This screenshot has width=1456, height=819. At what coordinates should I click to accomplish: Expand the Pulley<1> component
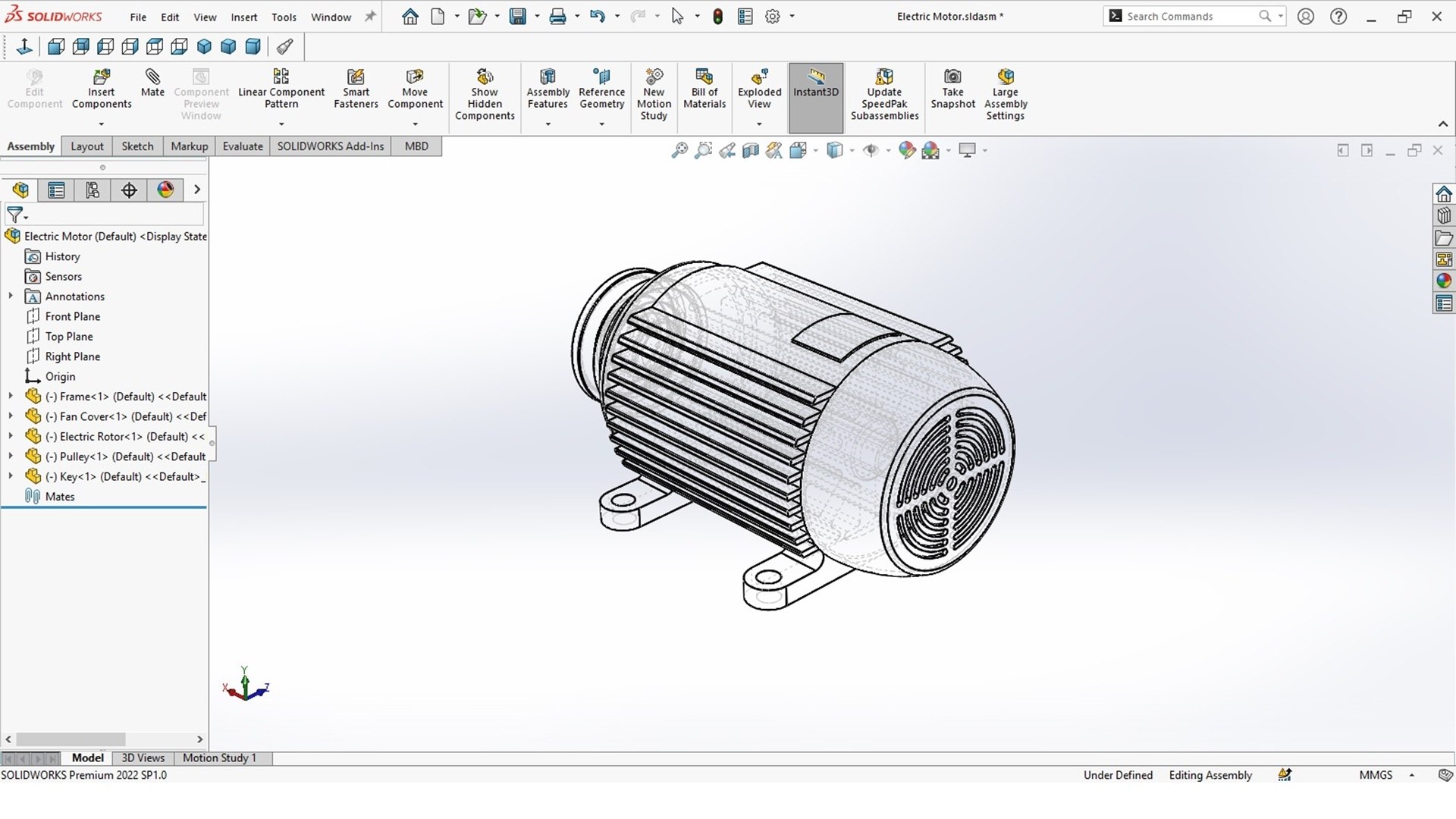(11, 456)
